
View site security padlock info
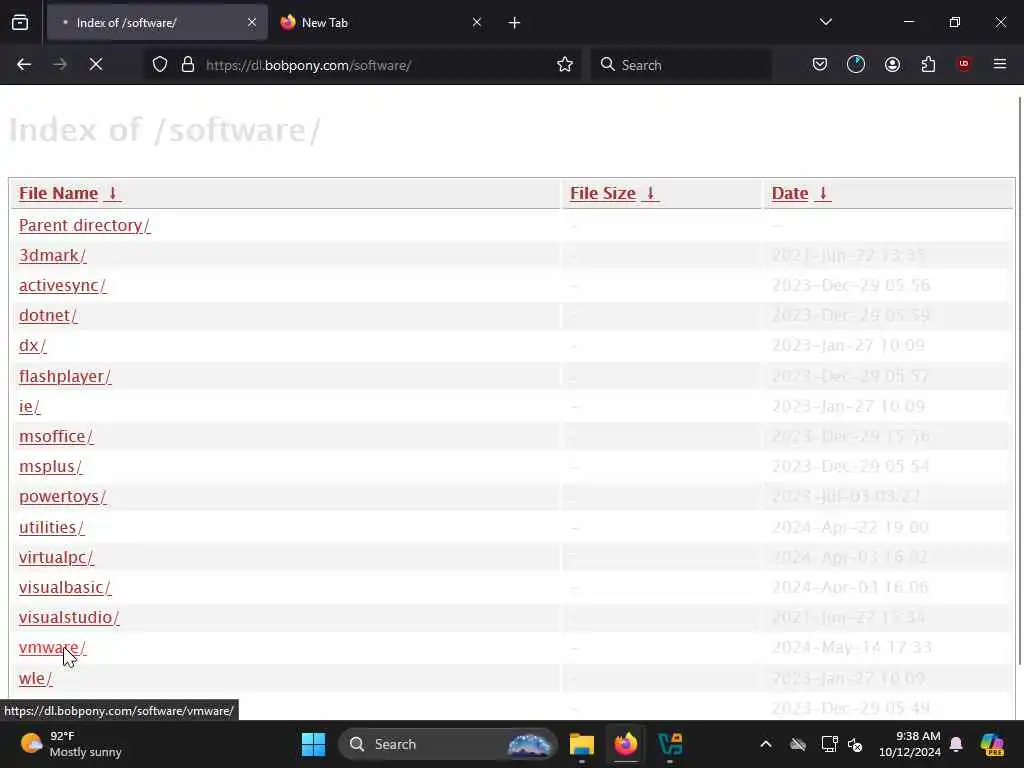coord(188,65)
